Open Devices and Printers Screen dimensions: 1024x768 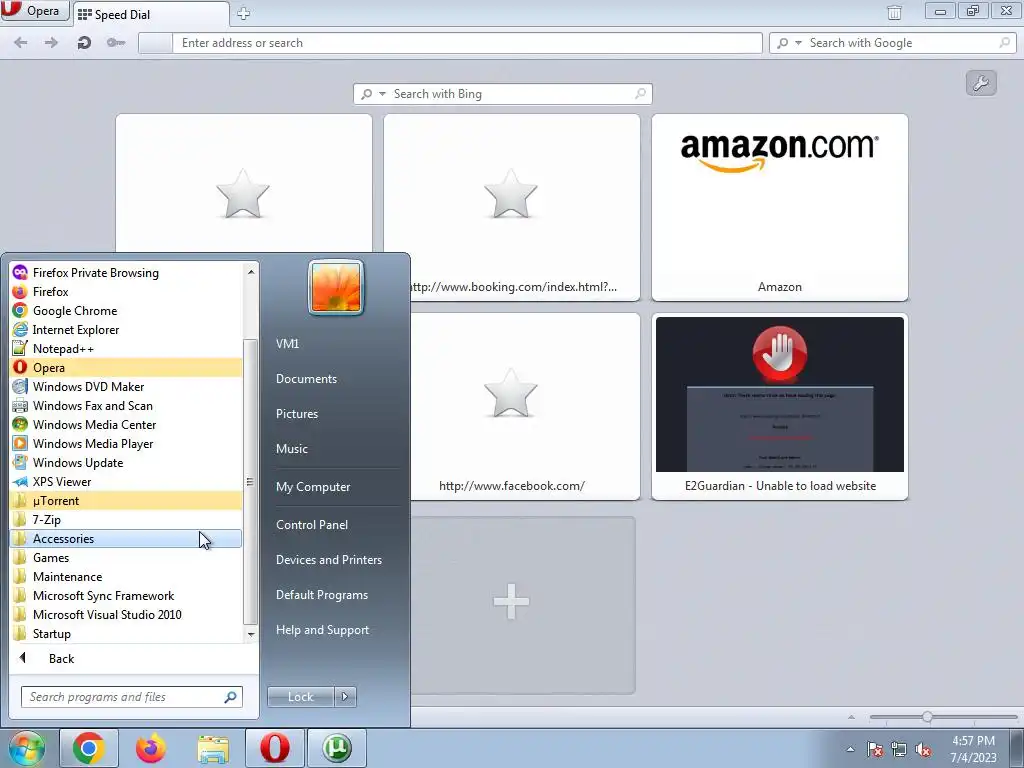(x=328, y=560)
